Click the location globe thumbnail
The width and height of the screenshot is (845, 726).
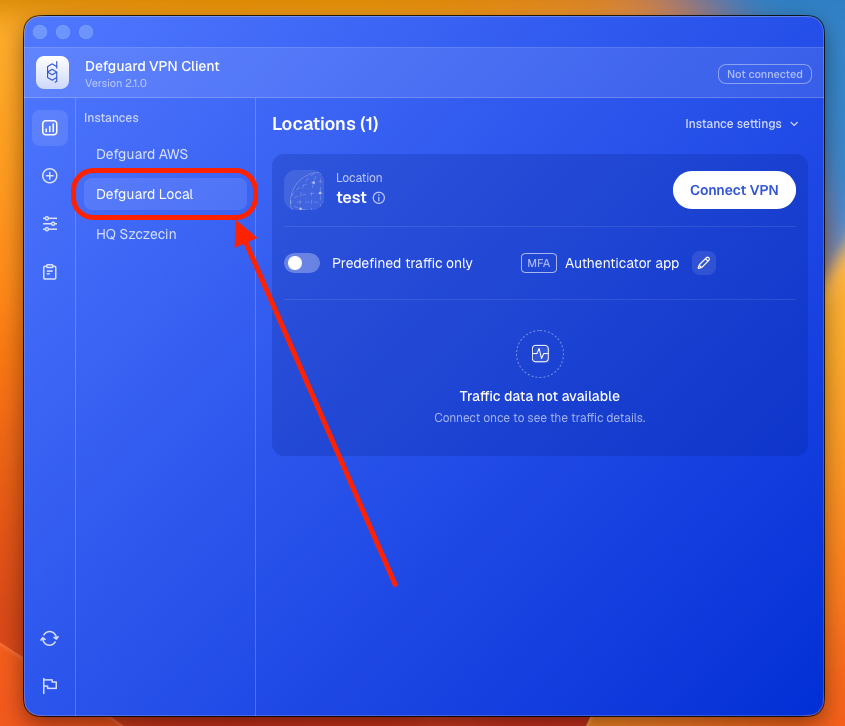[304, 190]
